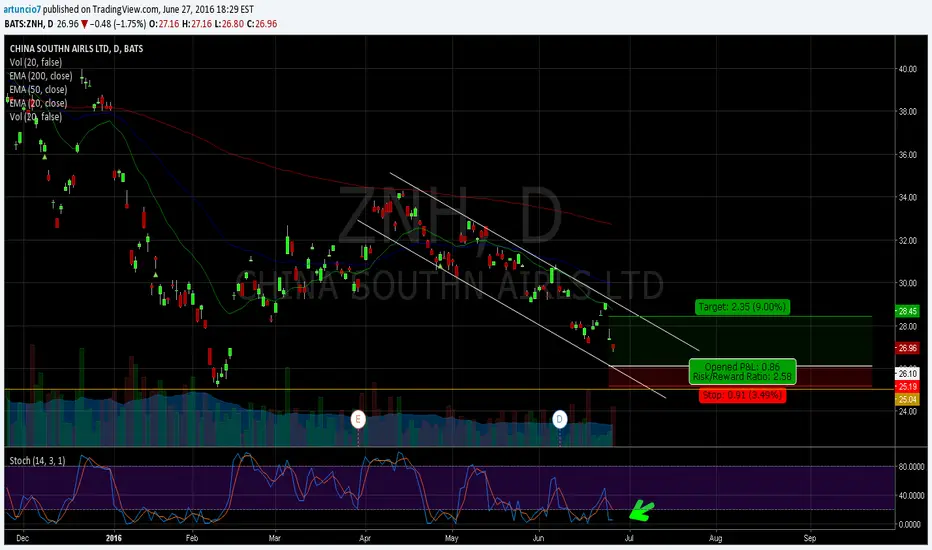This screenshot has width=932, height=550.
Task: Click the earnings 'E' marker on chart
Action: pyautogui.click(x=358, y=419)
